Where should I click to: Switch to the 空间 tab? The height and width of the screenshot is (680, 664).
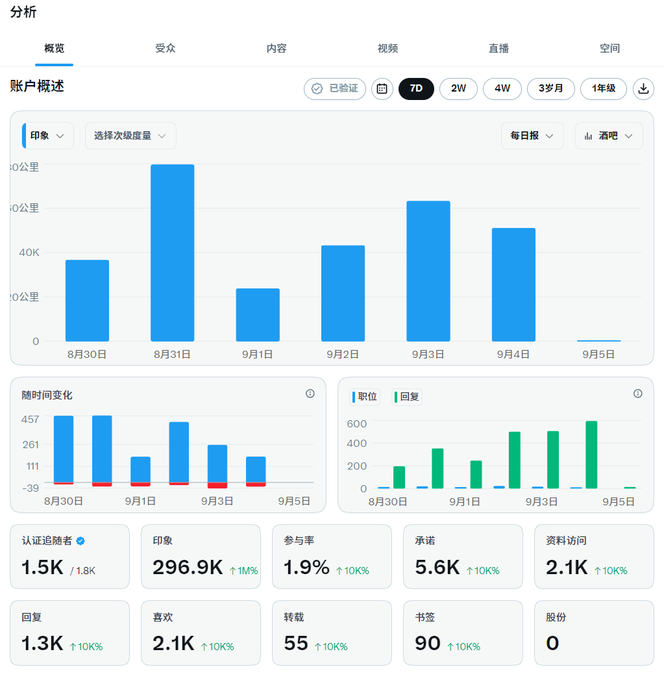coord(610,49)
